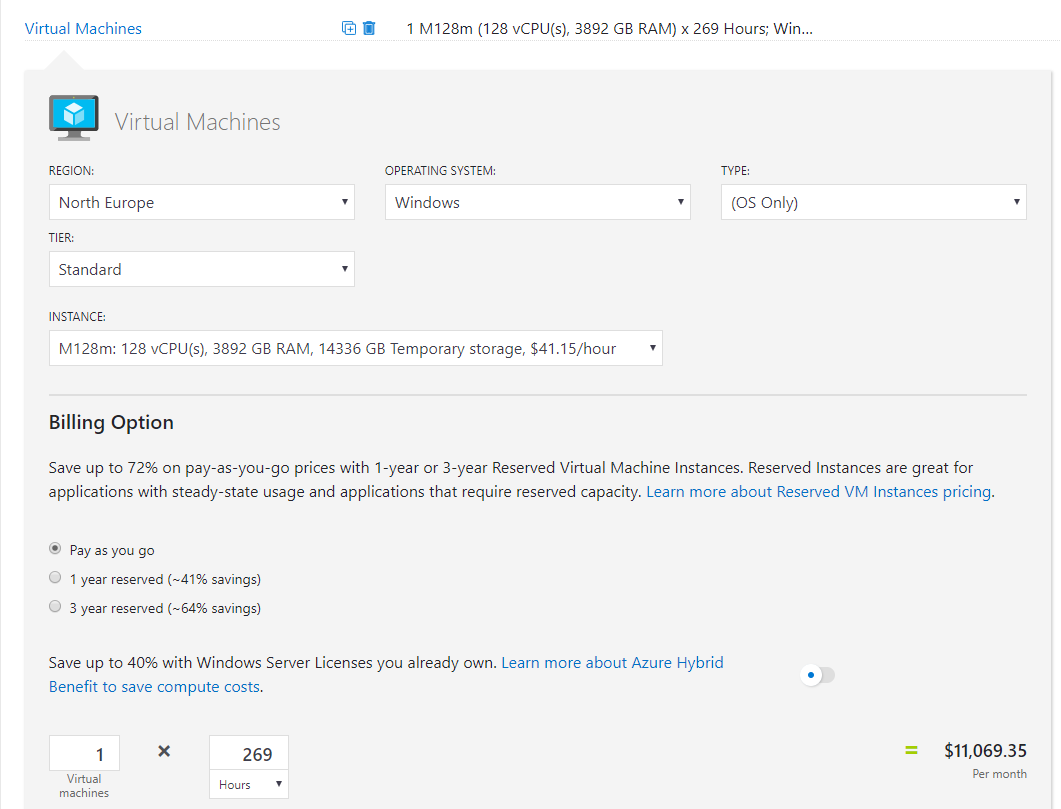Expand the Tier dropdown set to Standard
1061x809 pixels.
(x=201, y=269)
